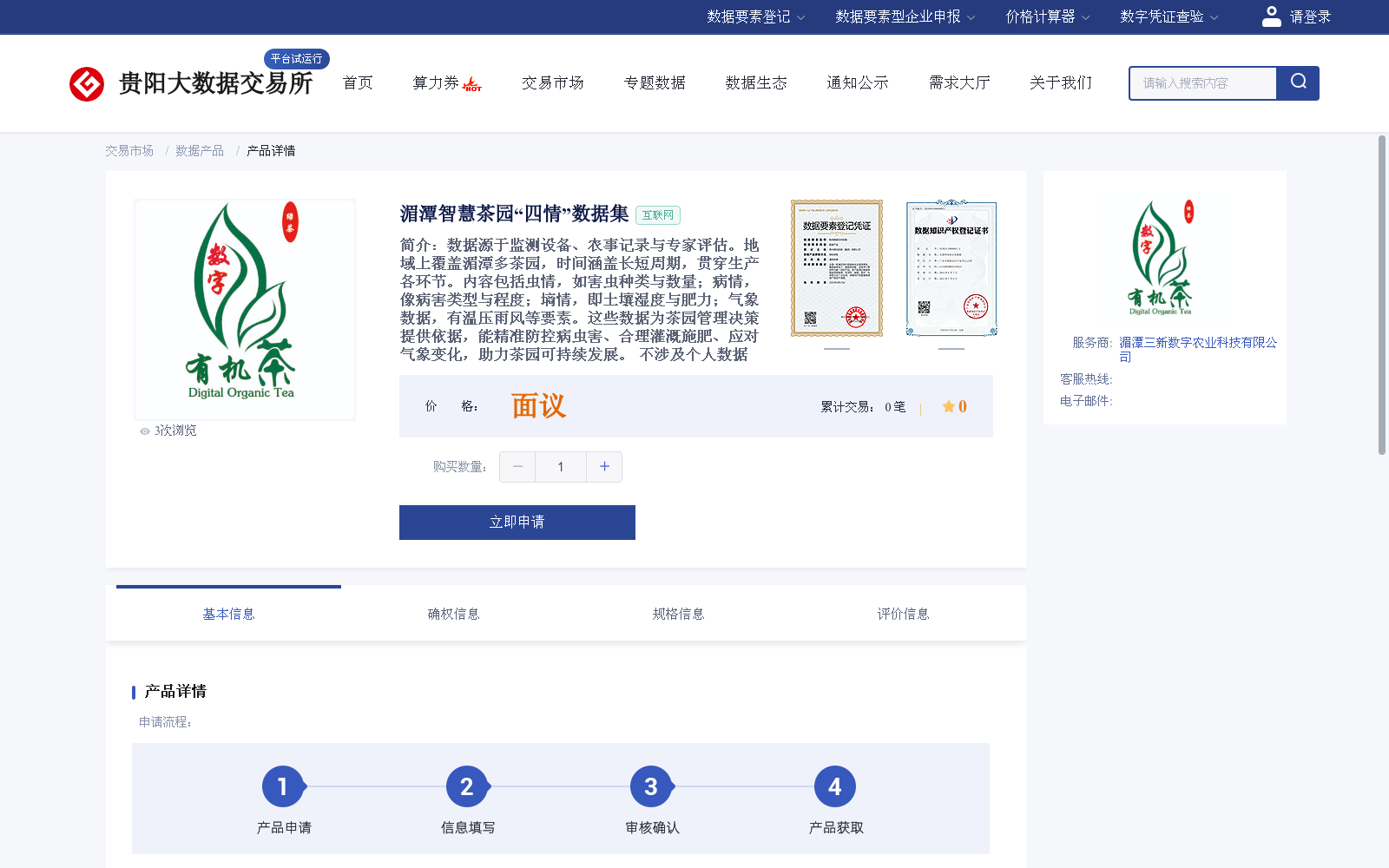
Task: Click the large Digital Organic Tea product image
Action: (245, 309)
